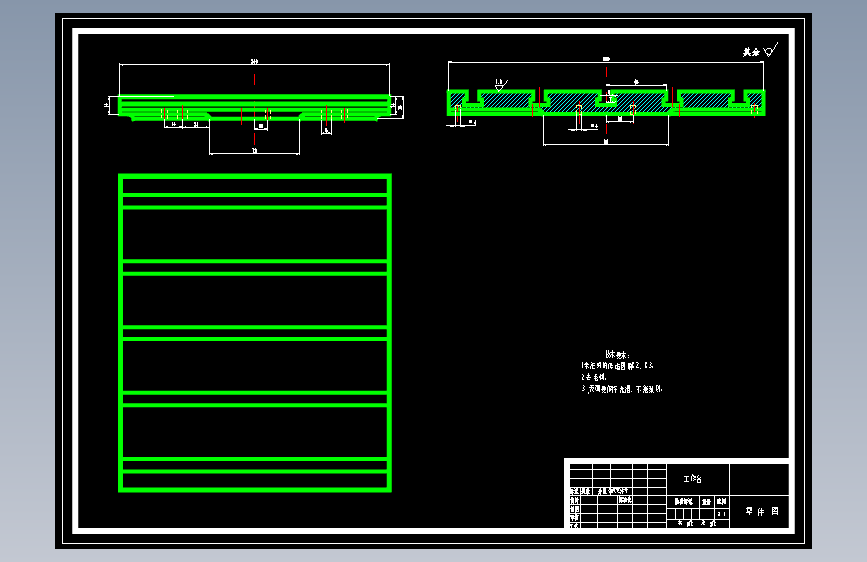Select the large green plan view outline
Screen dimensions: 867x562
255,333
